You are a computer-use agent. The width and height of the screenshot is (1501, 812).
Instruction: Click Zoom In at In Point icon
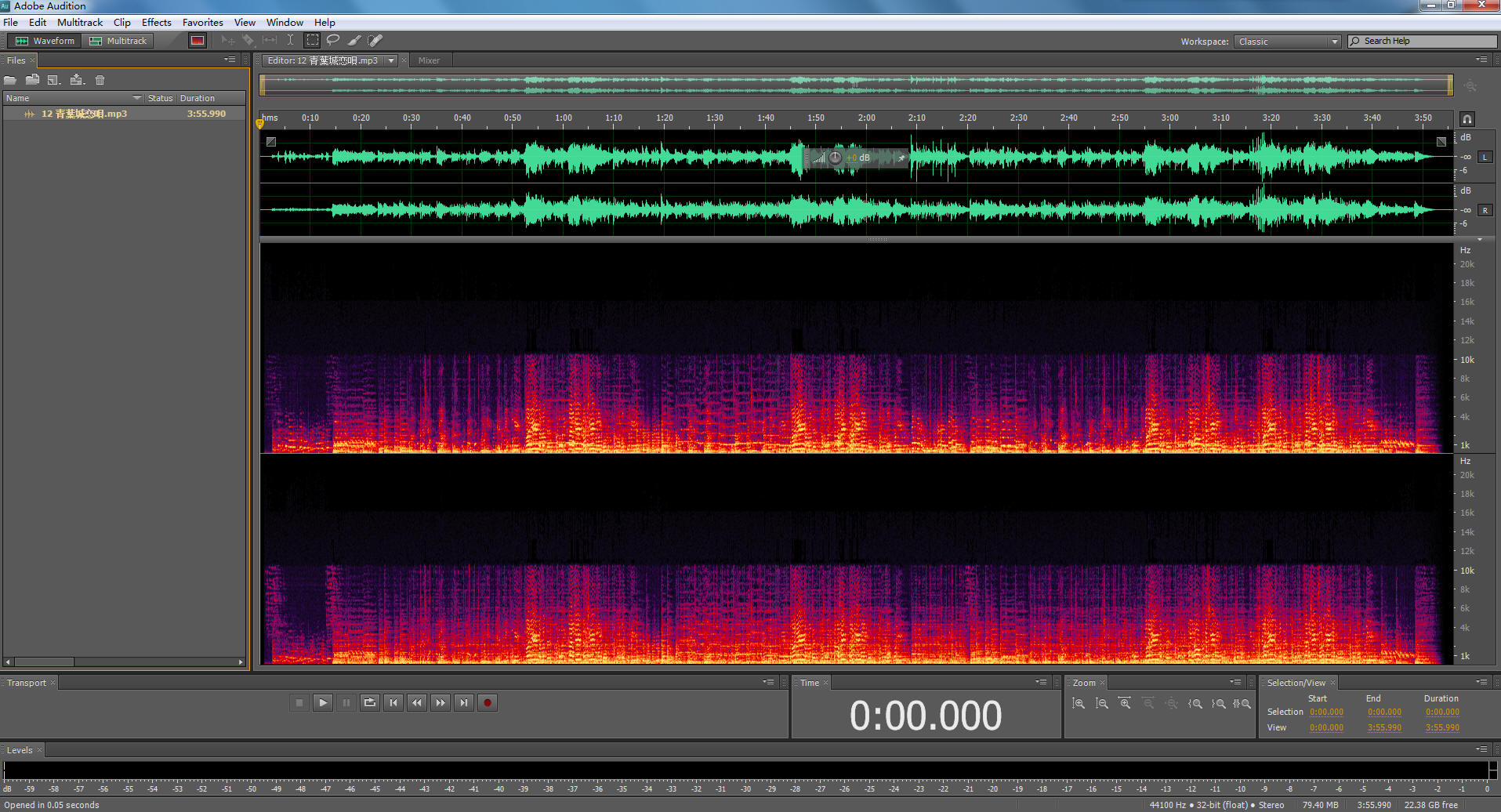click(x=1195, y=704)
